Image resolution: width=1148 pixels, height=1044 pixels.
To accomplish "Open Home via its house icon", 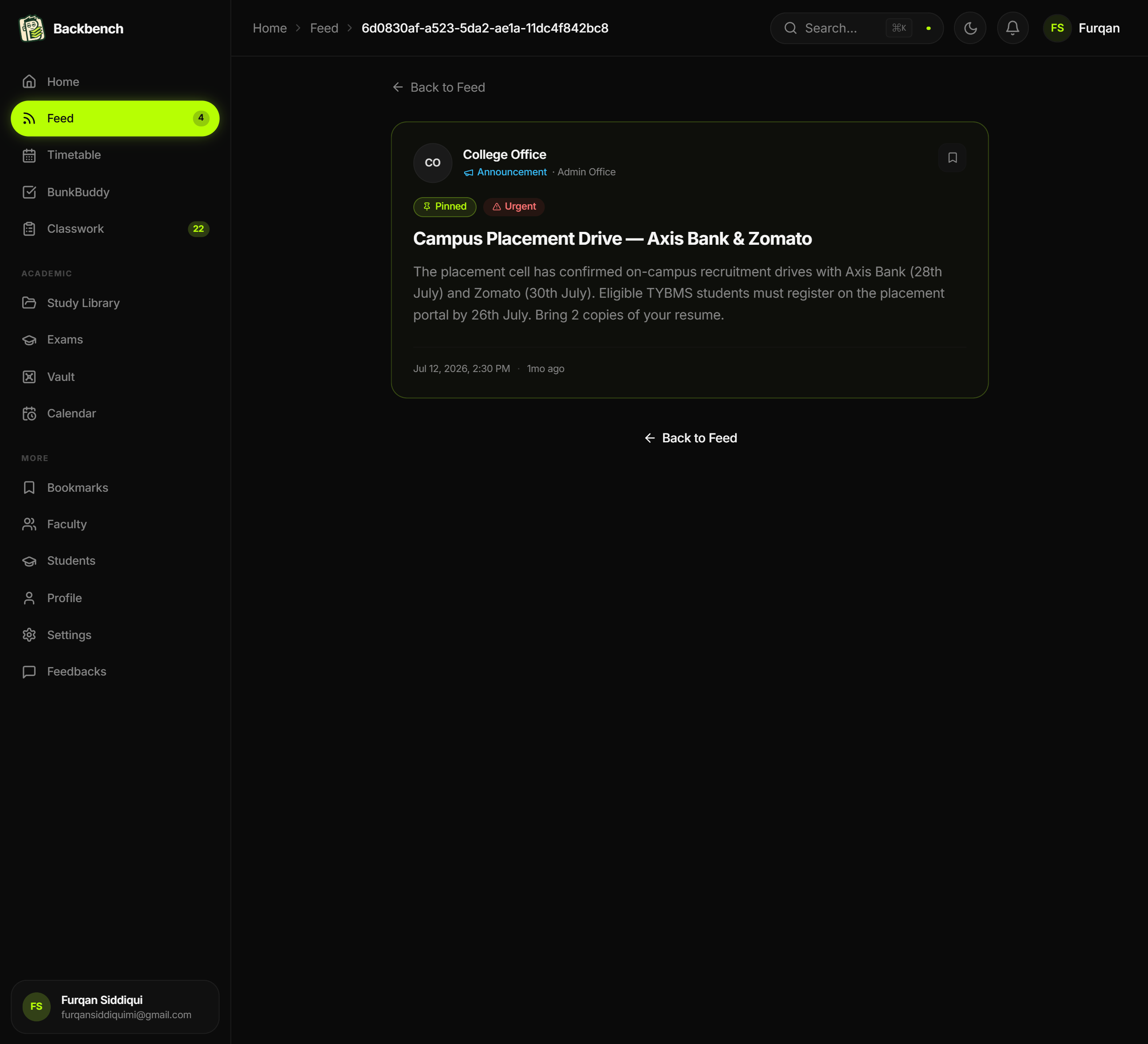I will [x=29, y=81].
